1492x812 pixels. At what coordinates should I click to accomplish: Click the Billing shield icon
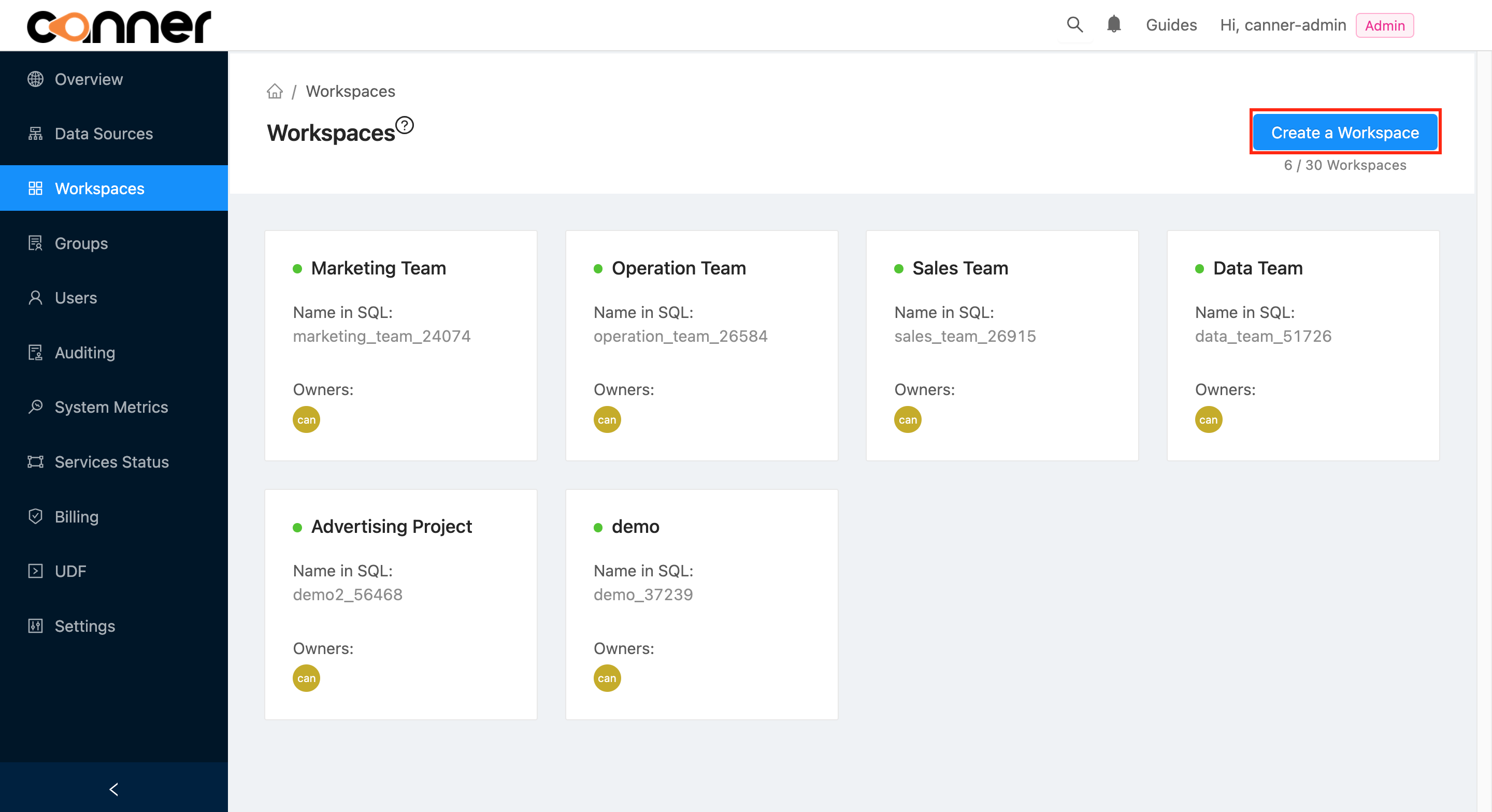[x=35, y=516]
